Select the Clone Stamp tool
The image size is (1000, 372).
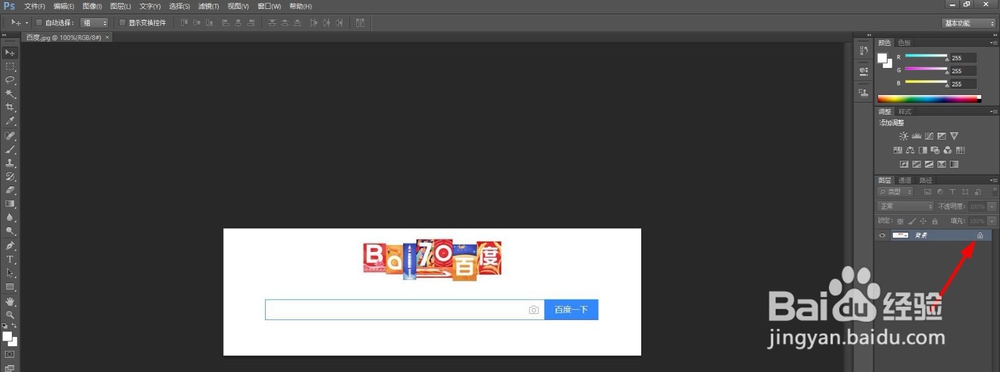pos(10,163)
